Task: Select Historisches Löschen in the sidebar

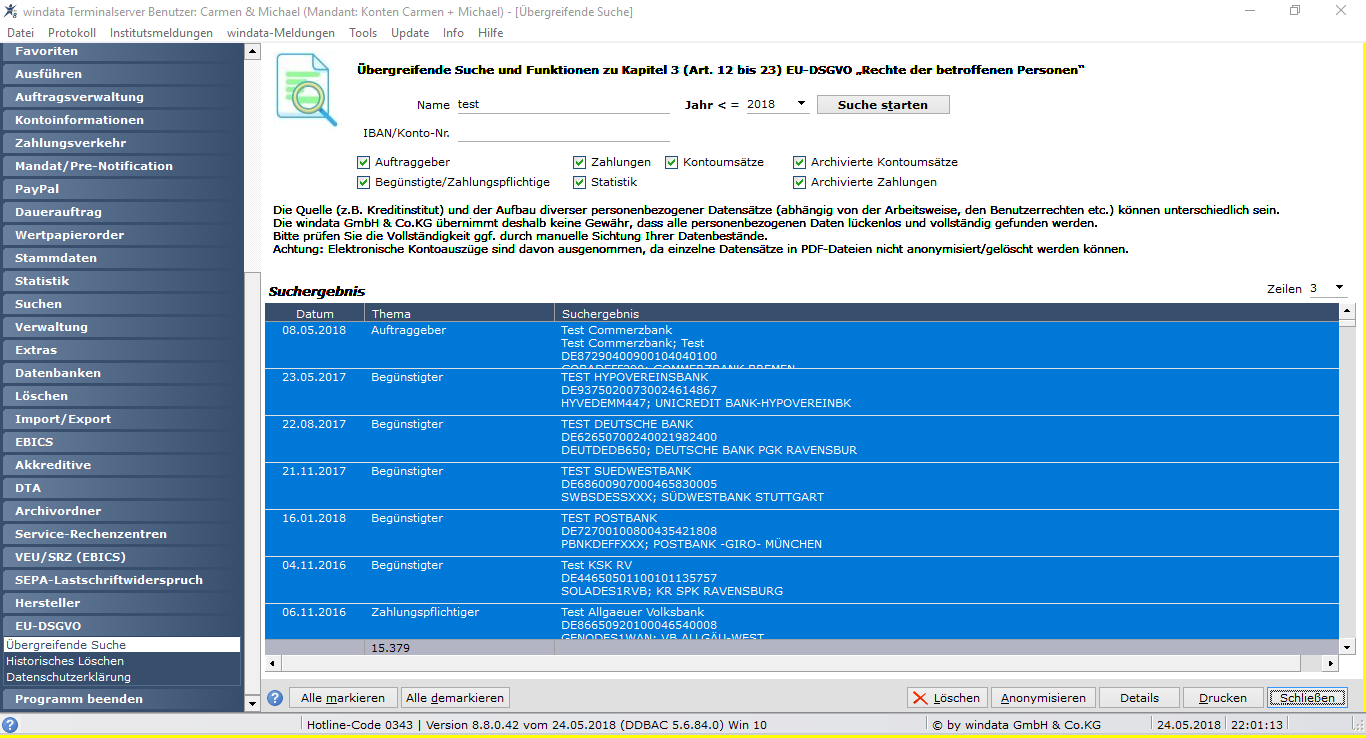Action: coord(121,661)
